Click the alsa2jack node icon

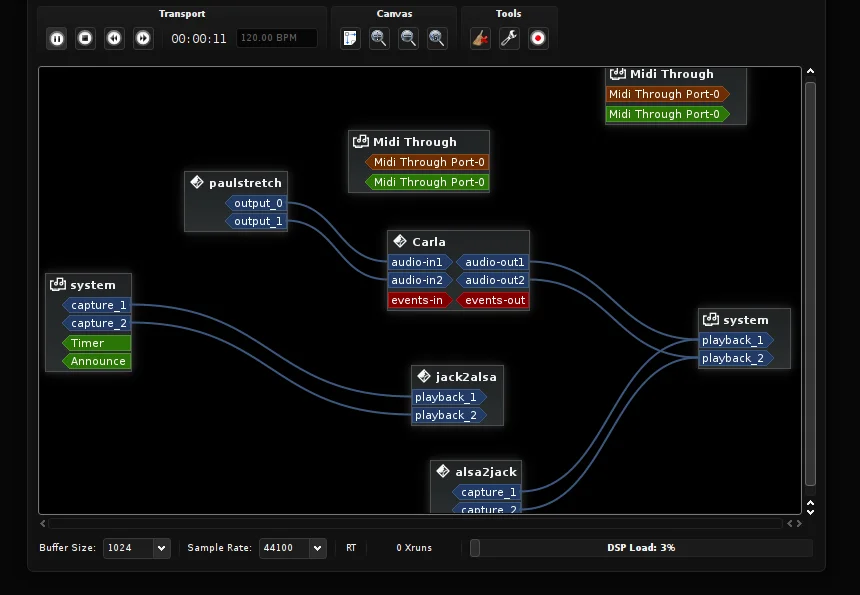(443, 471)
